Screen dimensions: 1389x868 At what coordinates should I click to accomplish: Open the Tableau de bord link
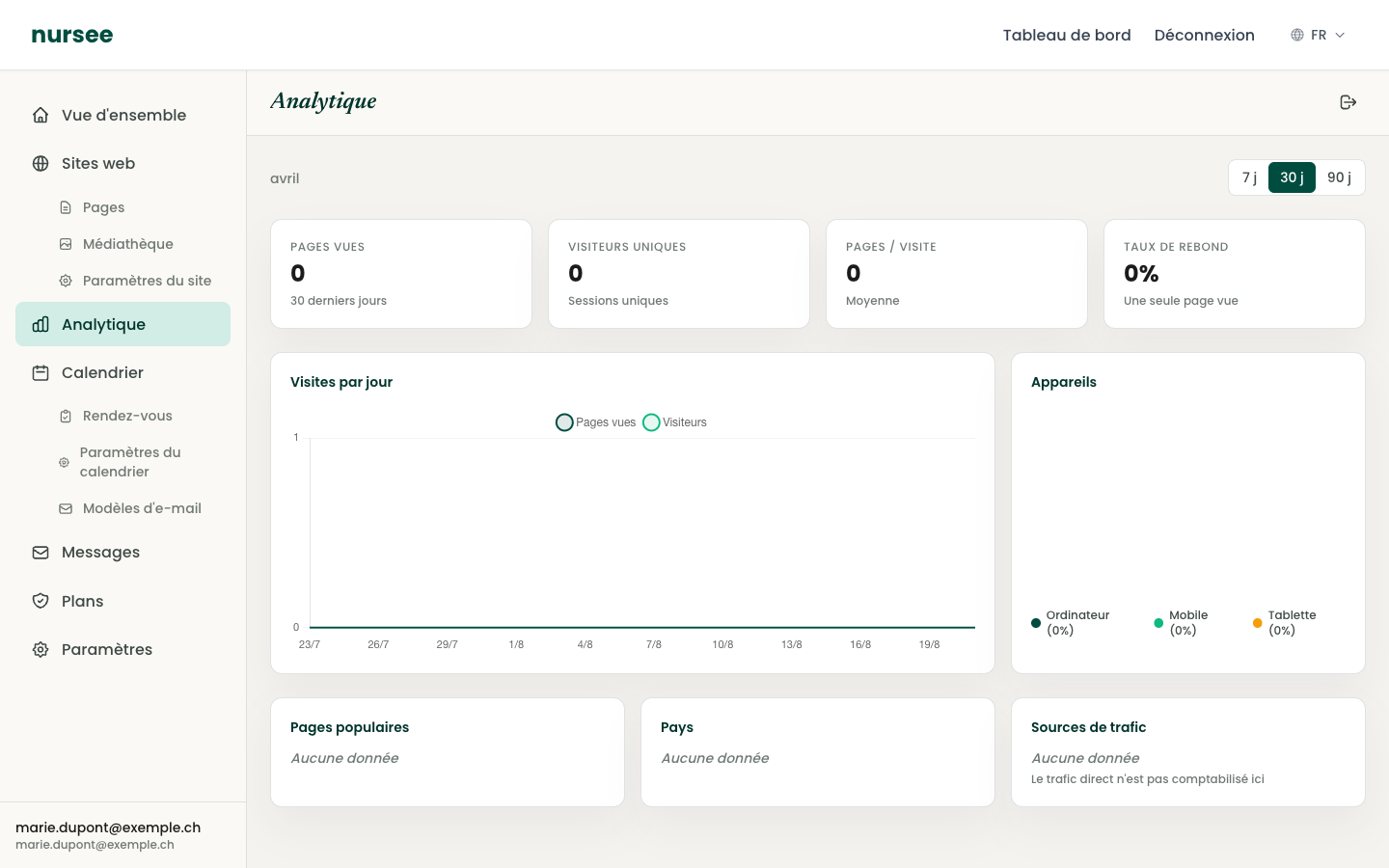coord(1067,35)
